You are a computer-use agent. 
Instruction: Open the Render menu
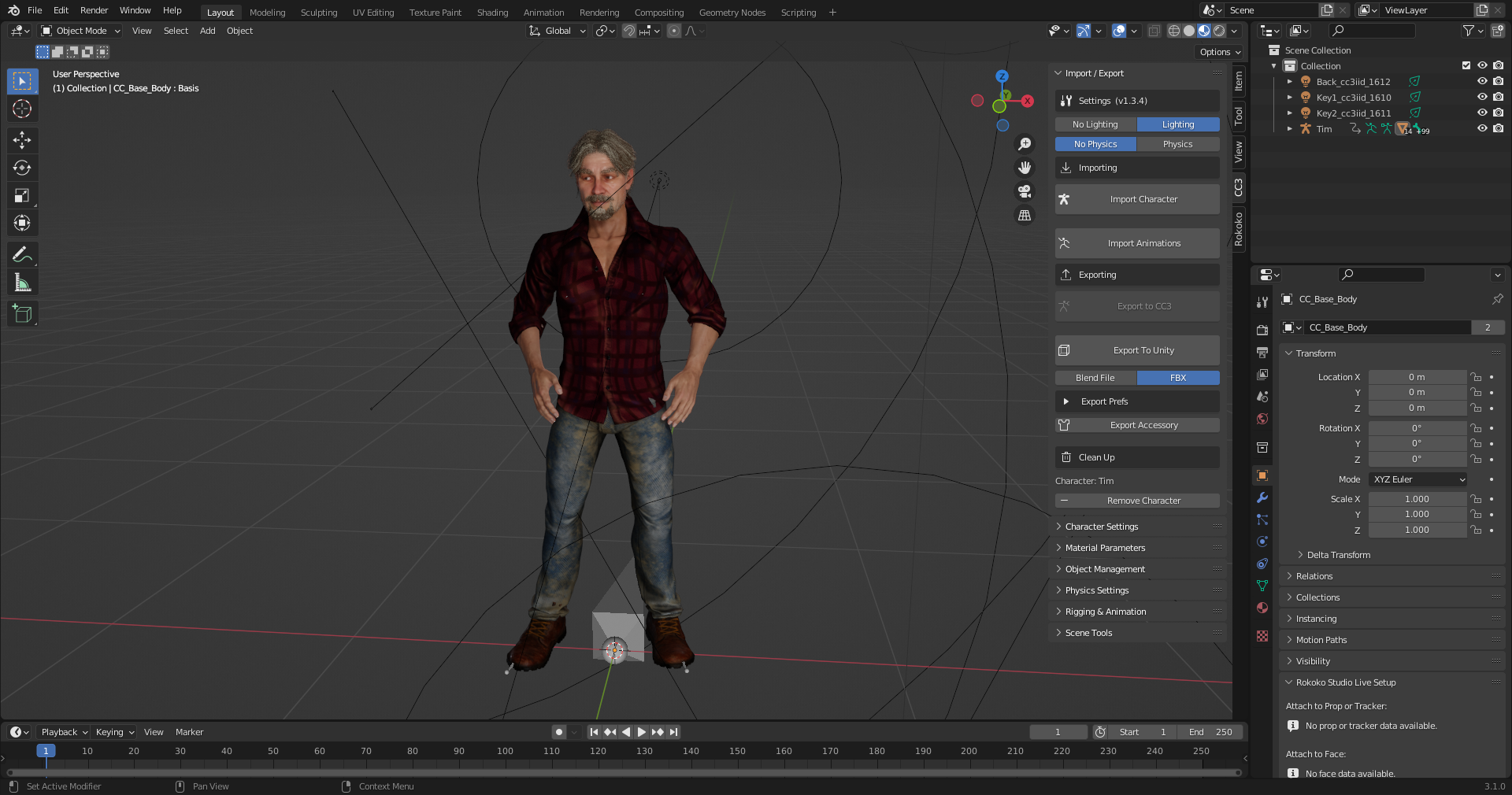coord(94,10)
